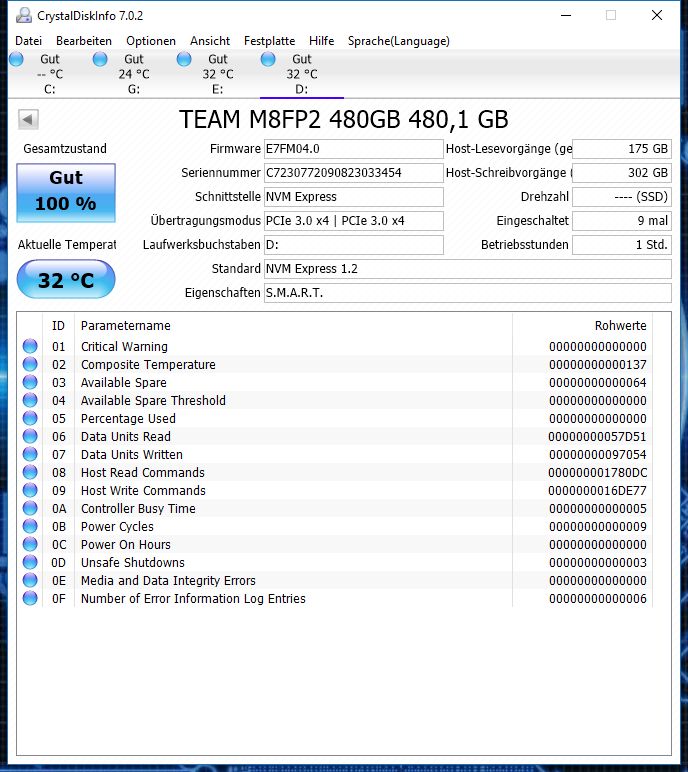Open the Optionen menu
This screenshot has height=772, width=688.
click(x=151, y=41)
